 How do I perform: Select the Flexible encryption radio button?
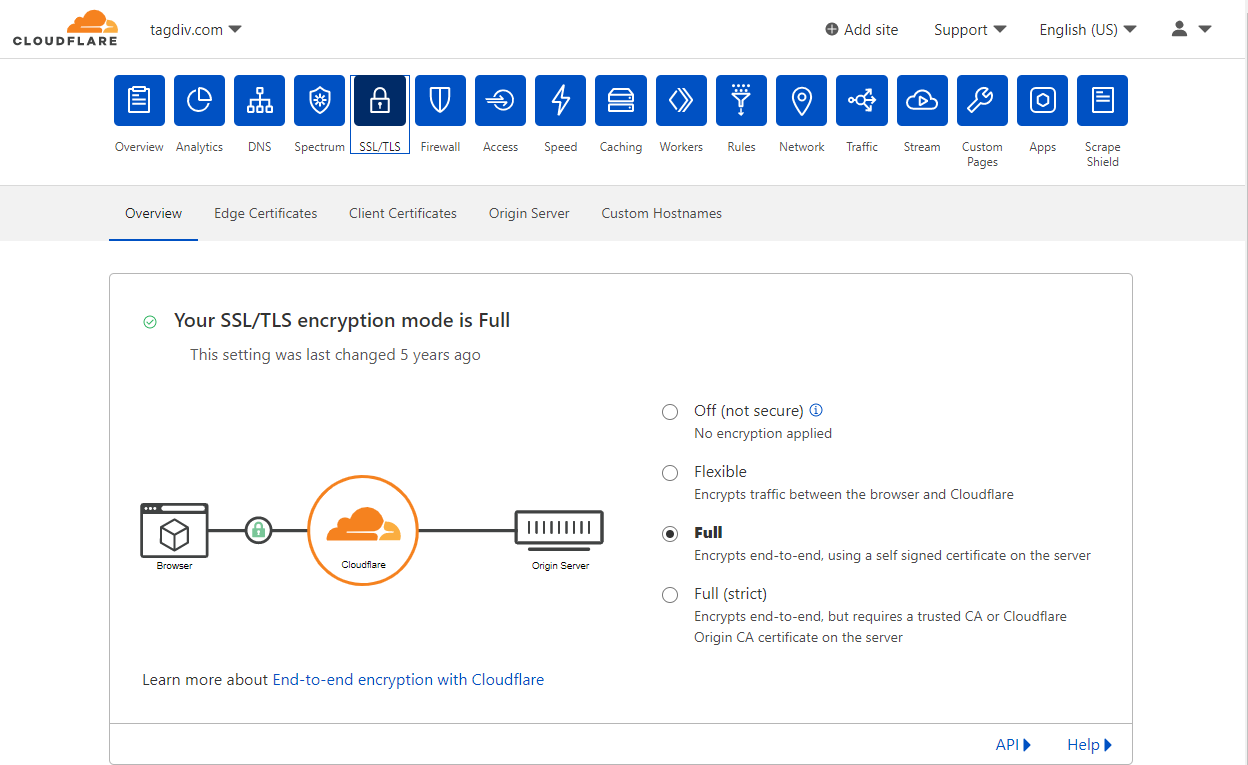[670, 473]
